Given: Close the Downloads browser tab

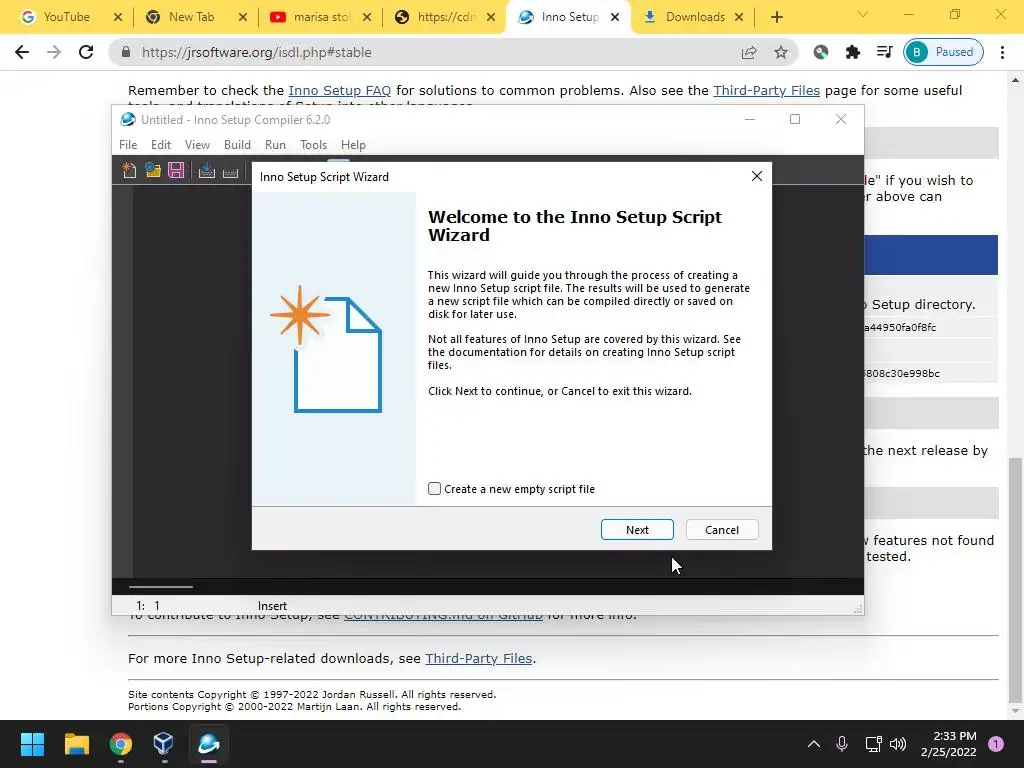Looking at the screenshot, I should [739, 17].
